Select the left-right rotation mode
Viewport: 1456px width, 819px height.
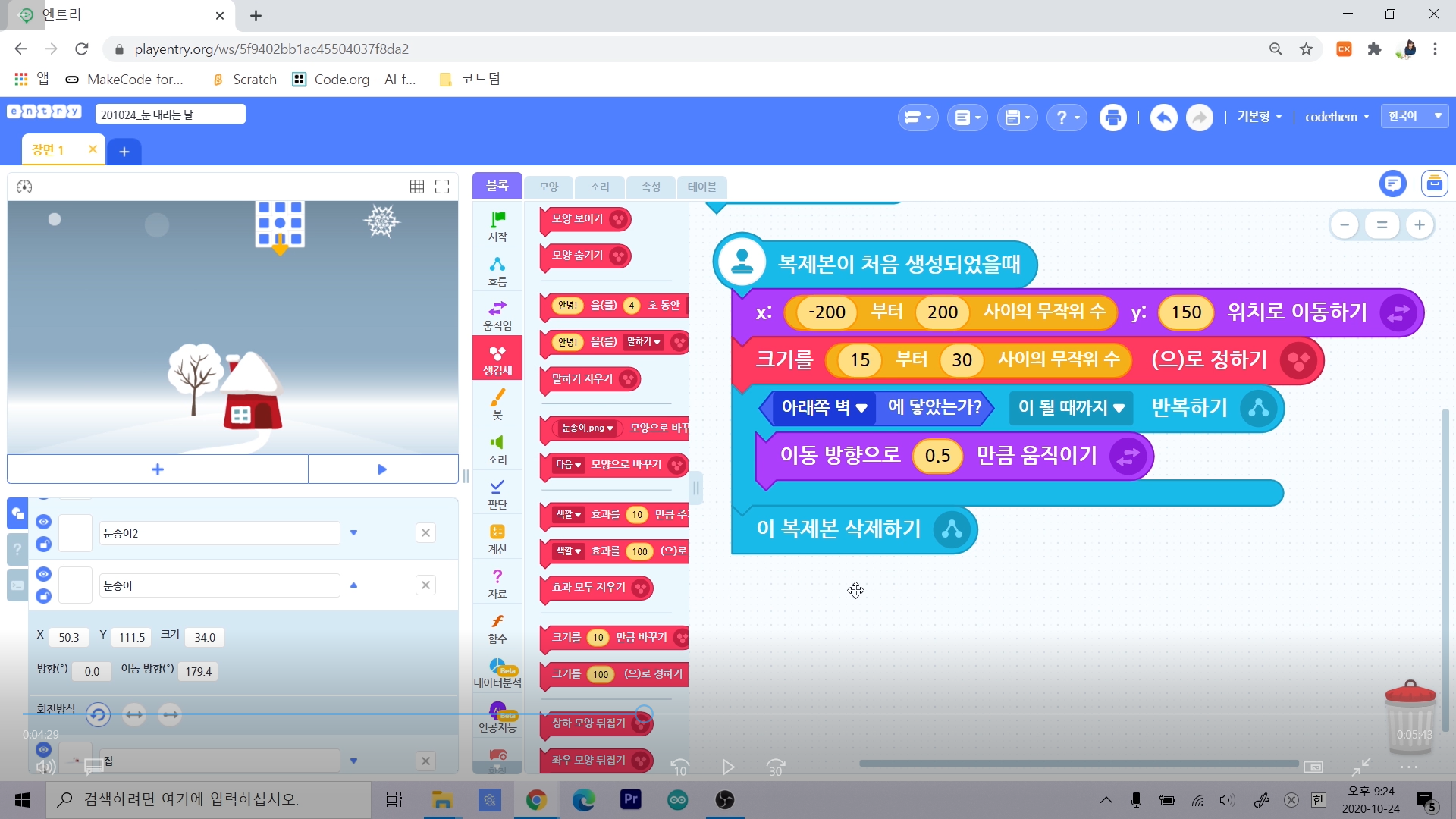point(134,714)
